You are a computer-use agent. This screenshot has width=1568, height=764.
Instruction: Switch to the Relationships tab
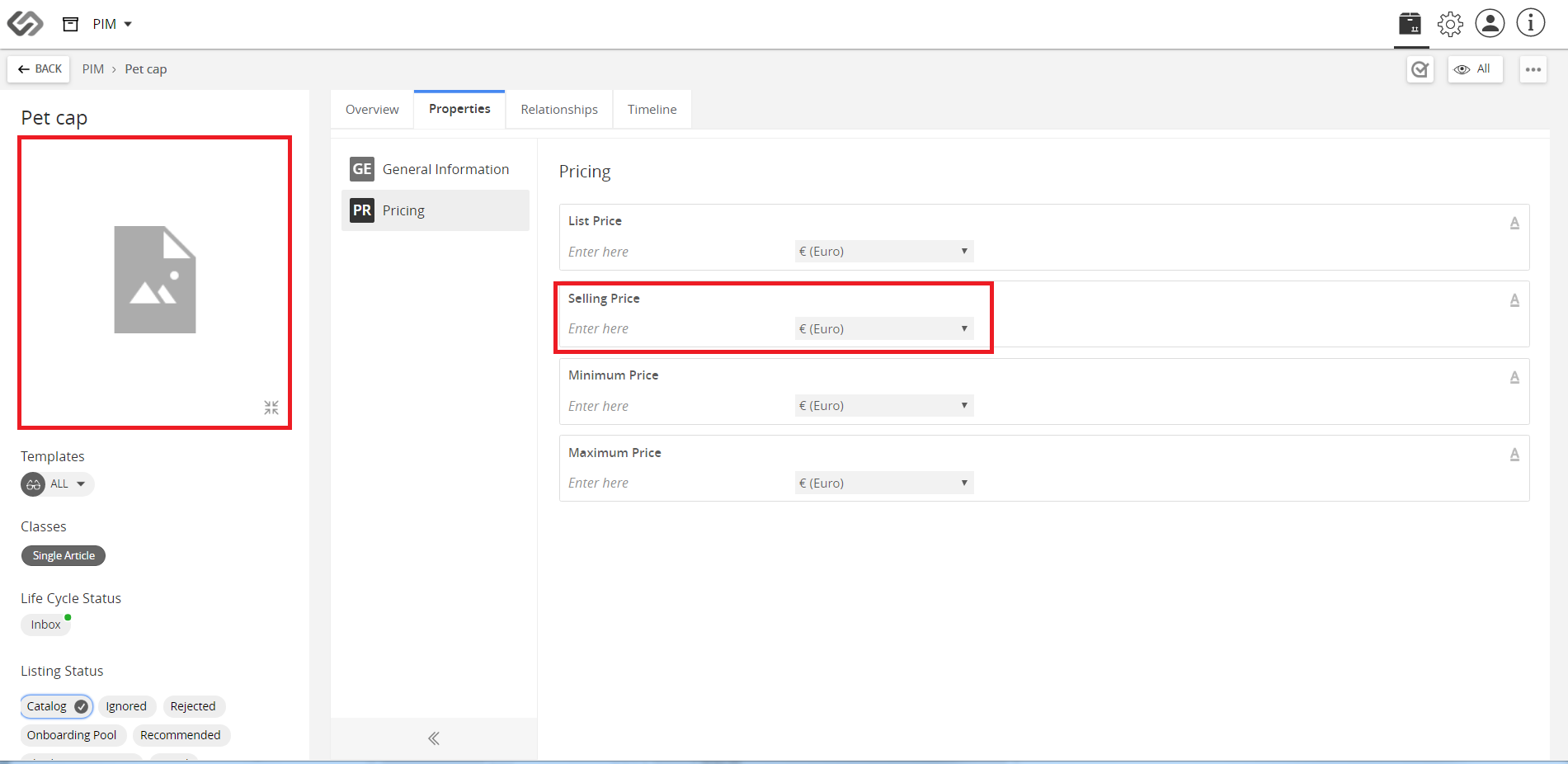point(559,110)
